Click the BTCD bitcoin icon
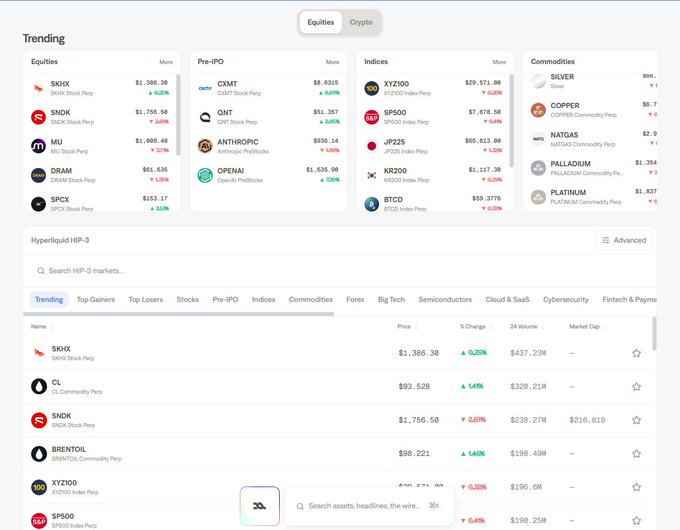This screenshot has height=530, width=680. pyautogui.click(x=372, y=204)
